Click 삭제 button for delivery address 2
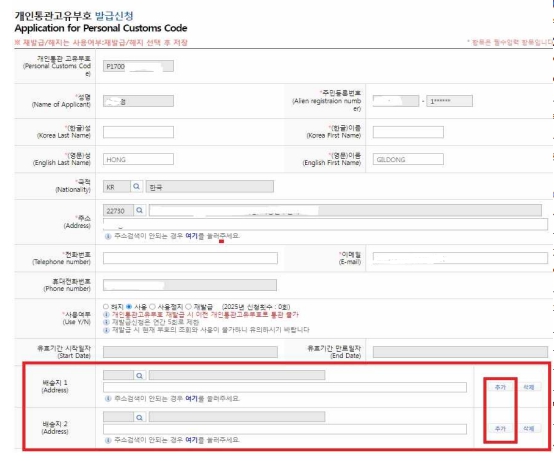Screen dimensions: 554x461 [x=529, y=429]
